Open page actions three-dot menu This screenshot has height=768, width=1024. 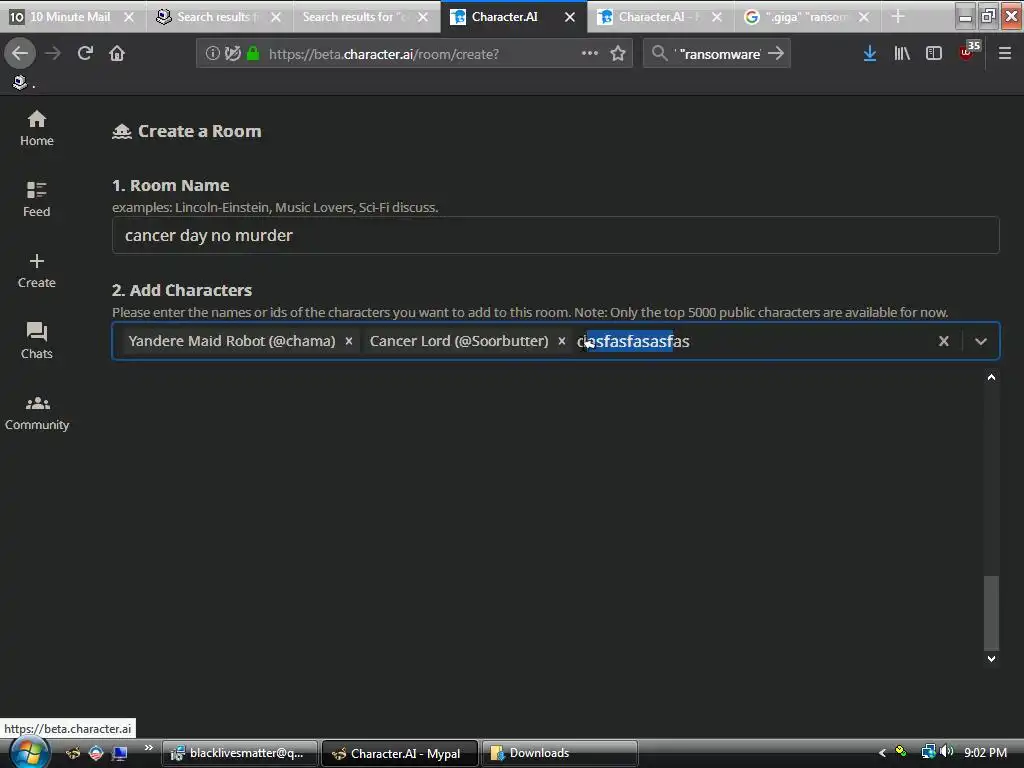point(590,54)
